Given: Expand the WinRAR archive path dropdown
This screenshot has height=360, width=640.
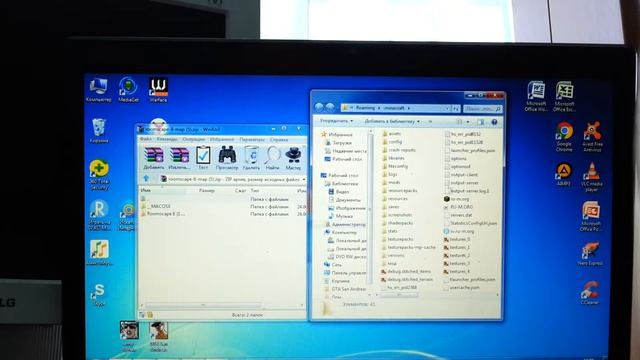Looking at the screenshot, I should (303, 179).
